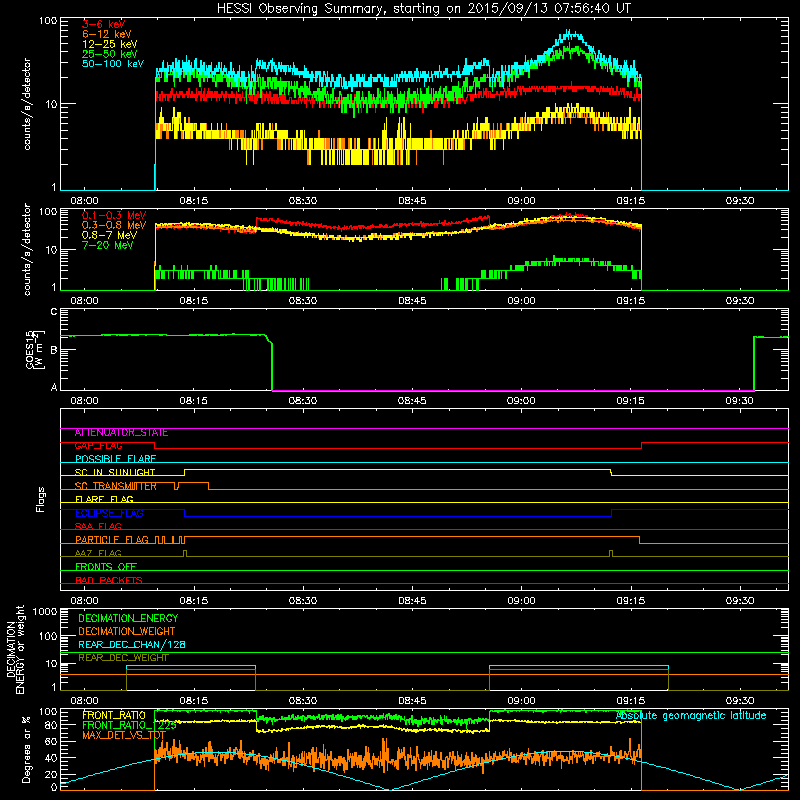The image size is (800, 800).
Task: Select the green FRONT_RATIO_1225 legend label
Action: (129, 726)
